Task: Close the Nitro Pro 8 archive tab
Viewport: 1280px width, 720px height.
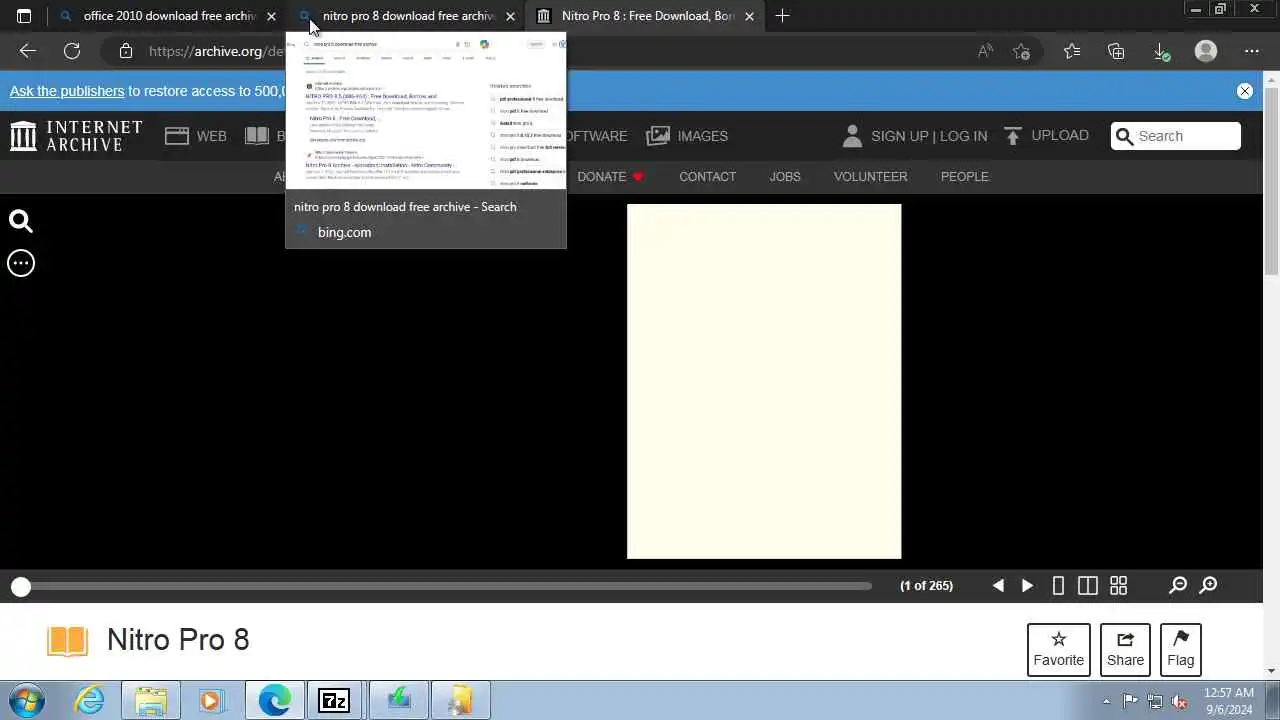Action: 749,16
